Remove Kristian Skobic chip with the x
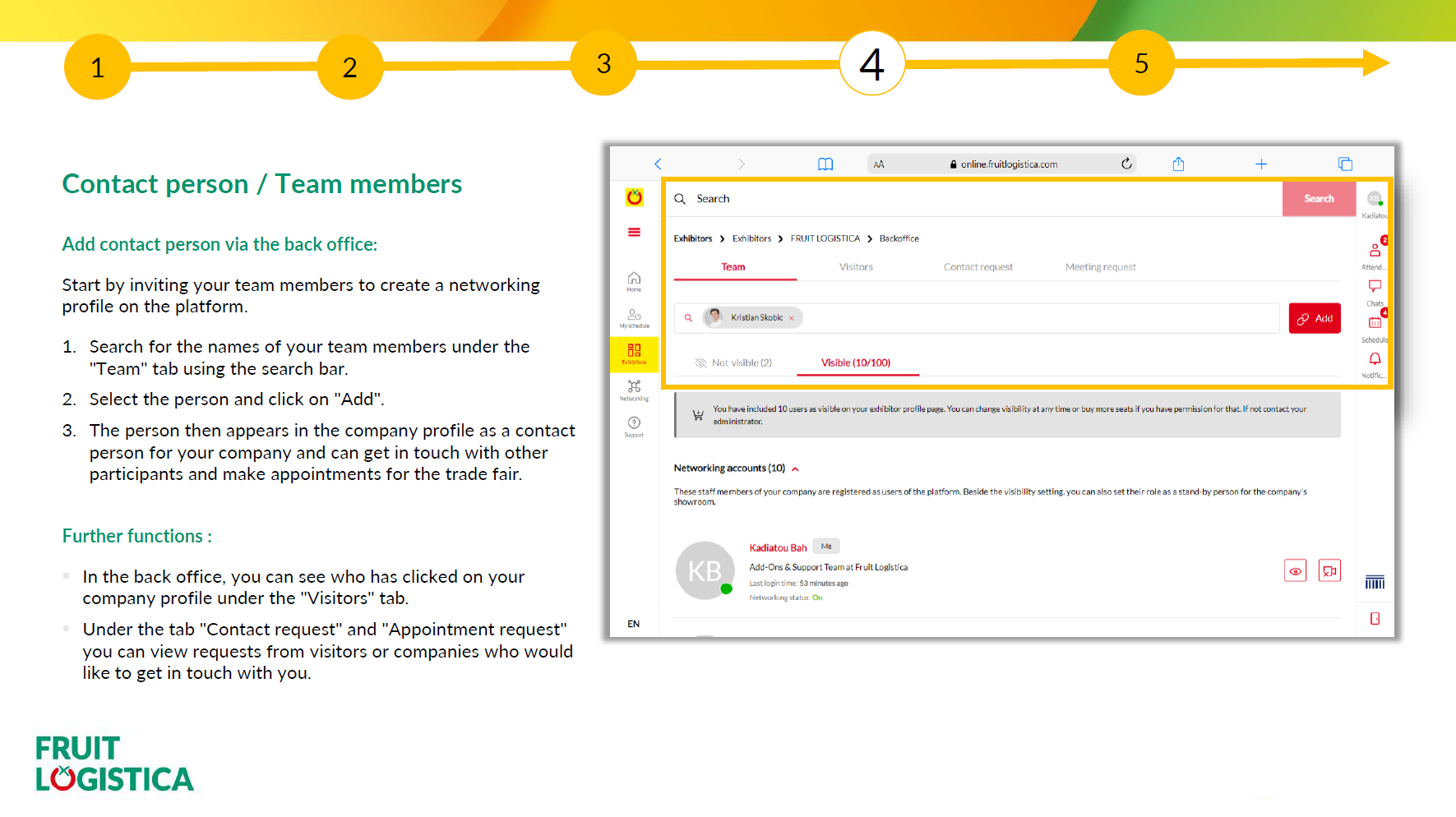Image resolution: width=1456 pixels, height=817 pixels. (x=792, y=318)
